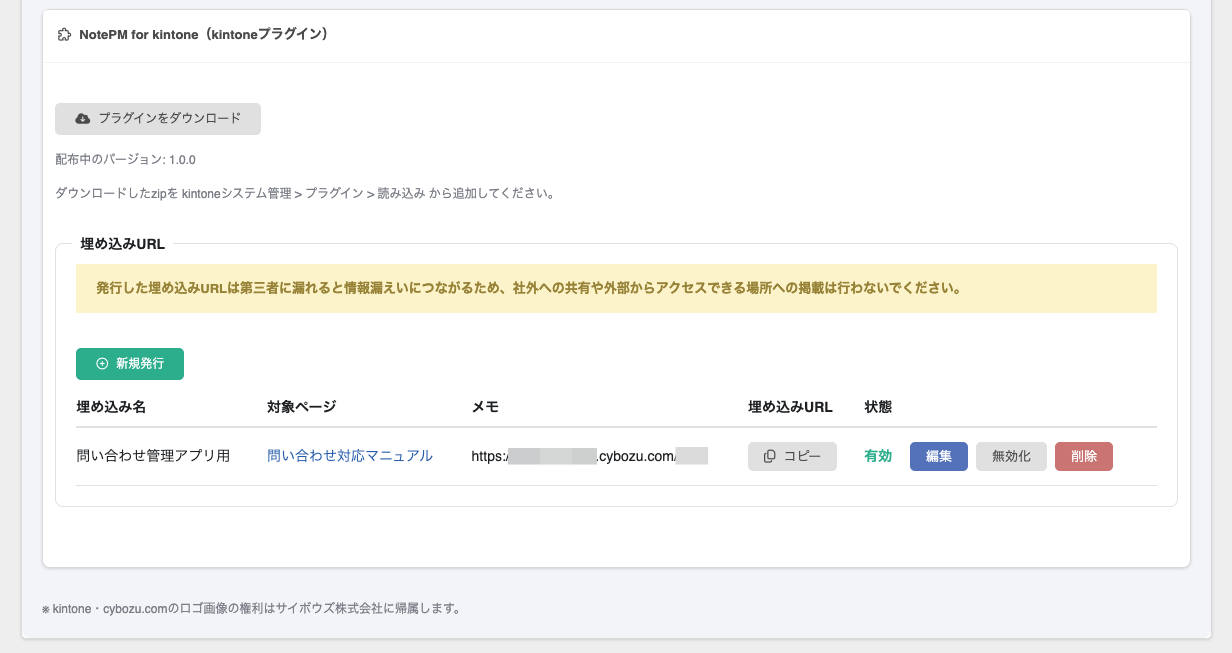Click the 対象ページ column header
Image resolution: width=1232 pixels, height=653 pixels.
(302, 407)
